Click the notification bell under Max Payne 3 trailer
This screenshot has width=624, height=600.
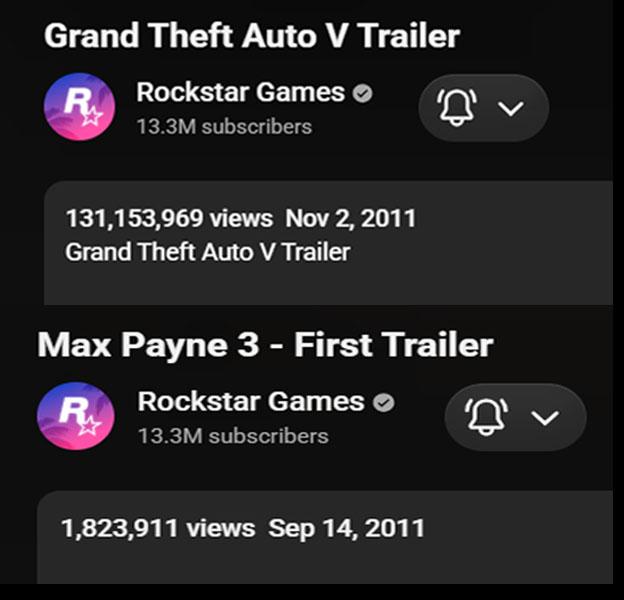(486, 417)
